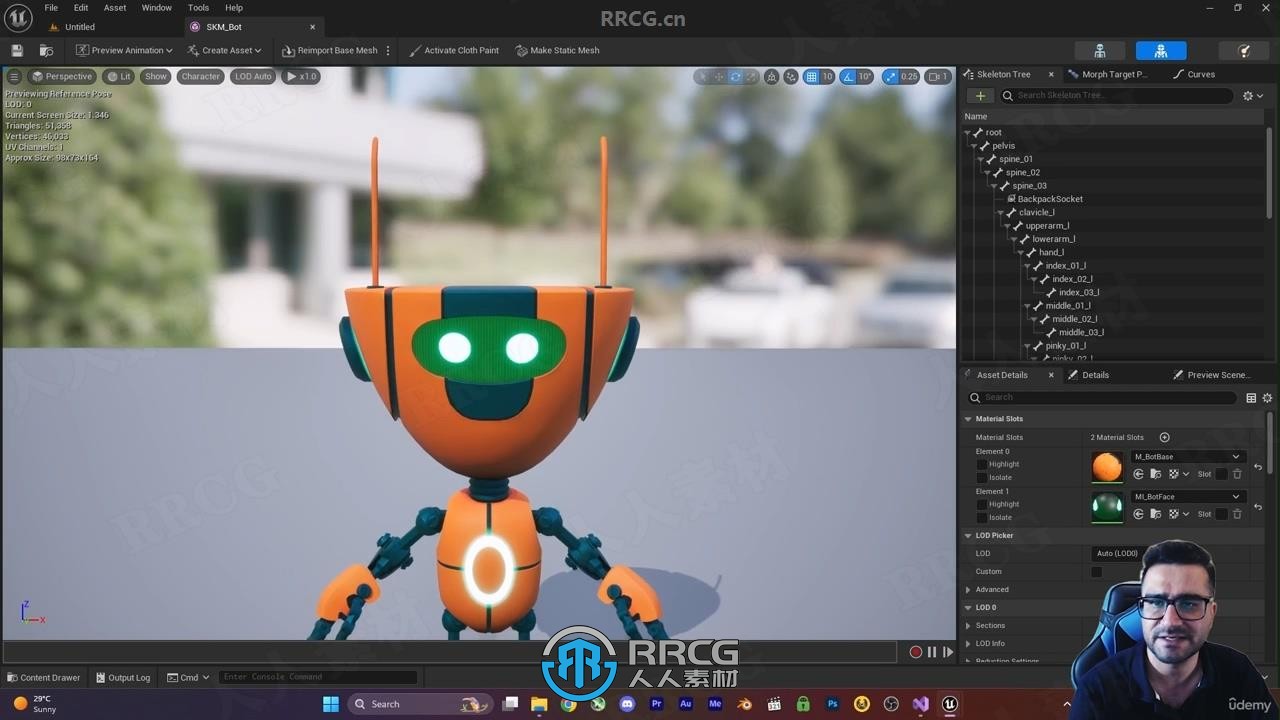This screenshot has height=720, width=1280.
Task: Click the Windows Start button
Action: click(x=331, y=704)
